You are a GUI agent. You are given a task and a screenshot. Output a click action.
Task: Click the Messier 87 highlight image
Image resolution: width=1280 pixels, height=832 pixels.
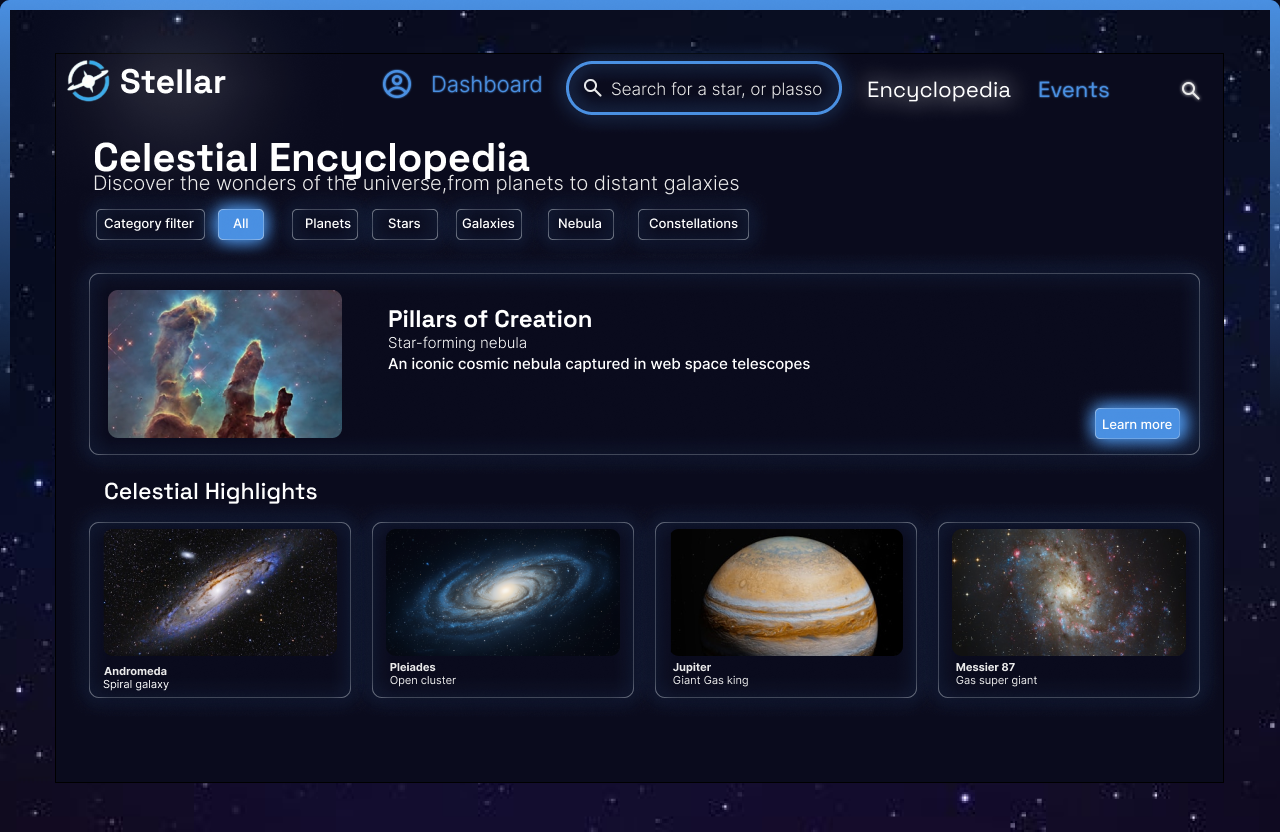pos(1068,592)
